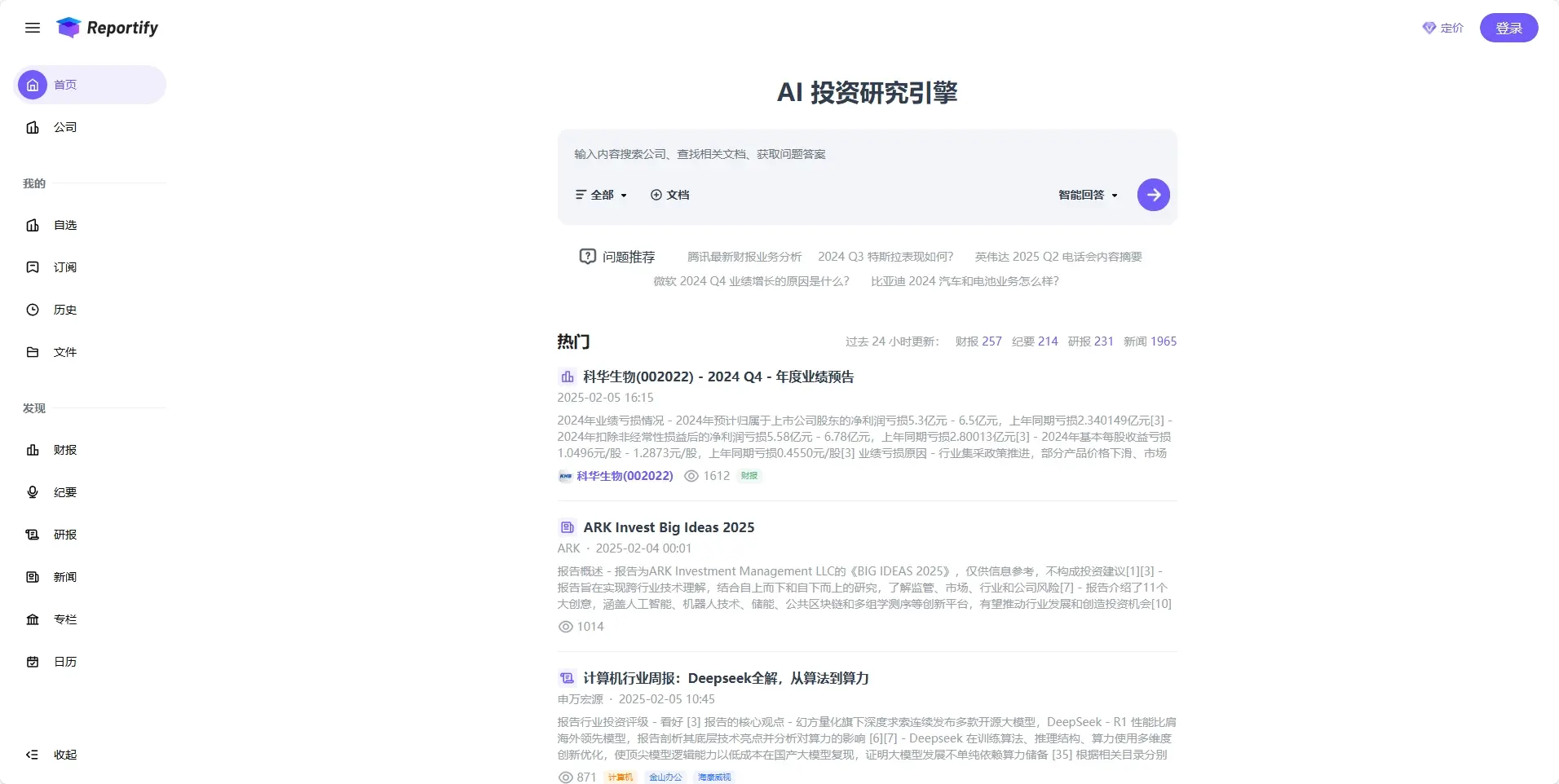Open the 全部 filter dropdown

601,194
